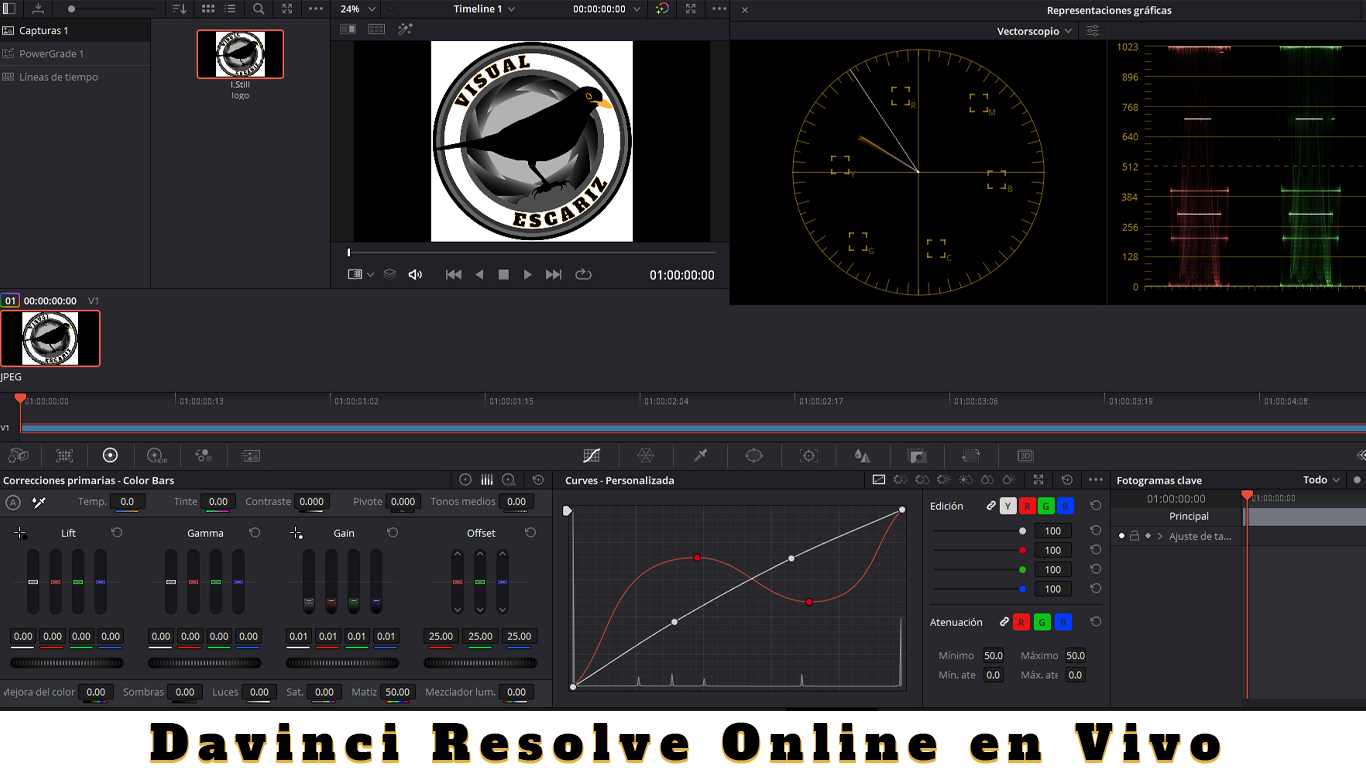Click the Lift black point picker
The image size is (1366, 768).
click(20, 533)
